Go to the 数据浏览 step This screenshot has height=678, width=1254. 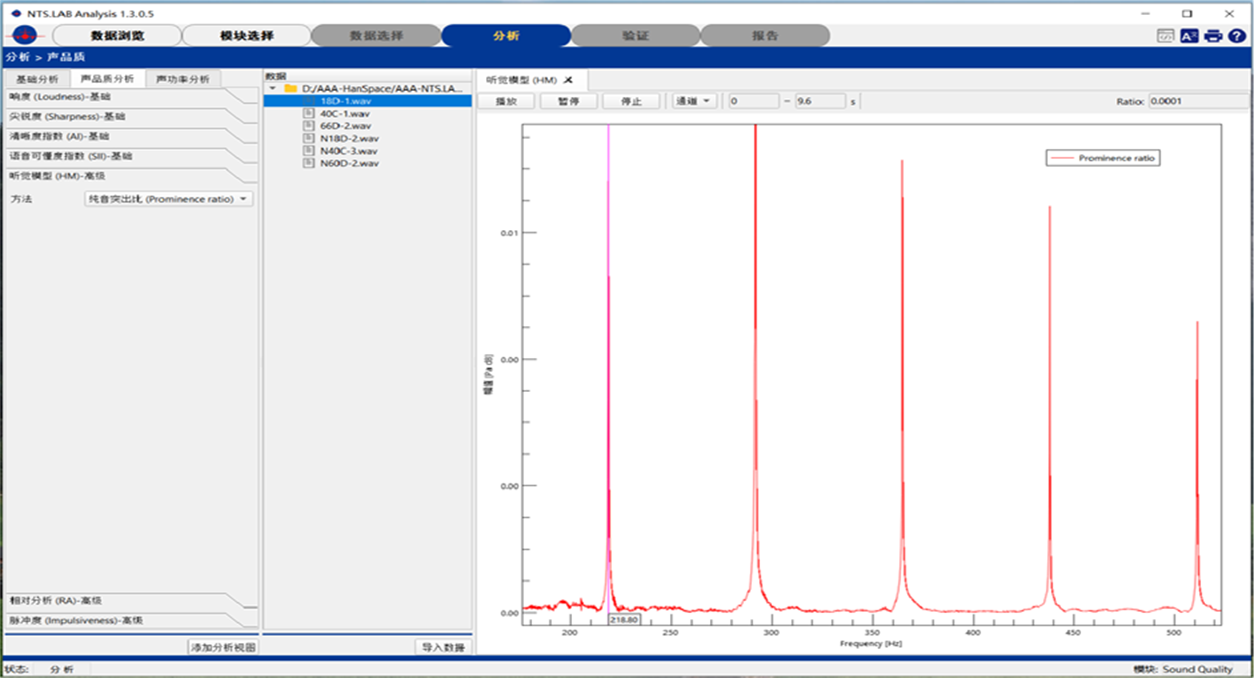(x=117, y=36)
